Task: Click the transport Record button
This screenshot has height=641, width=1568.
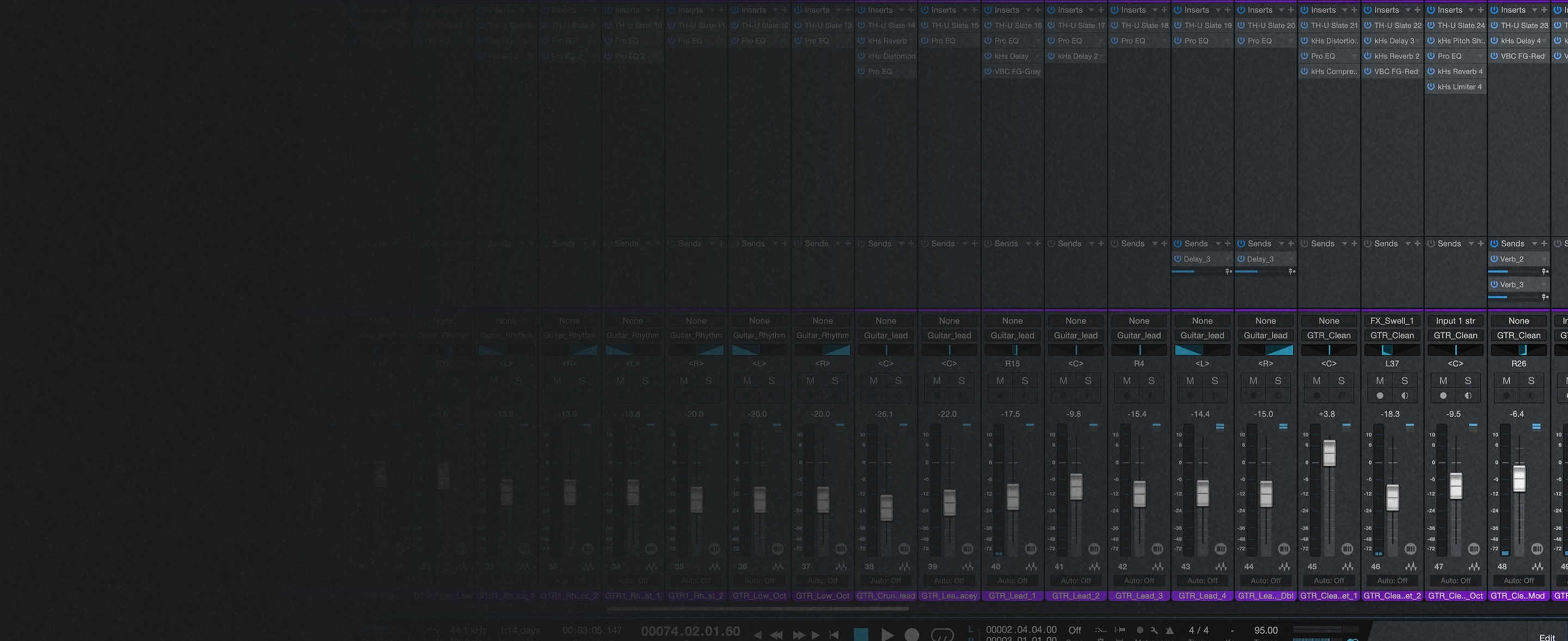Action: [911, 635]
